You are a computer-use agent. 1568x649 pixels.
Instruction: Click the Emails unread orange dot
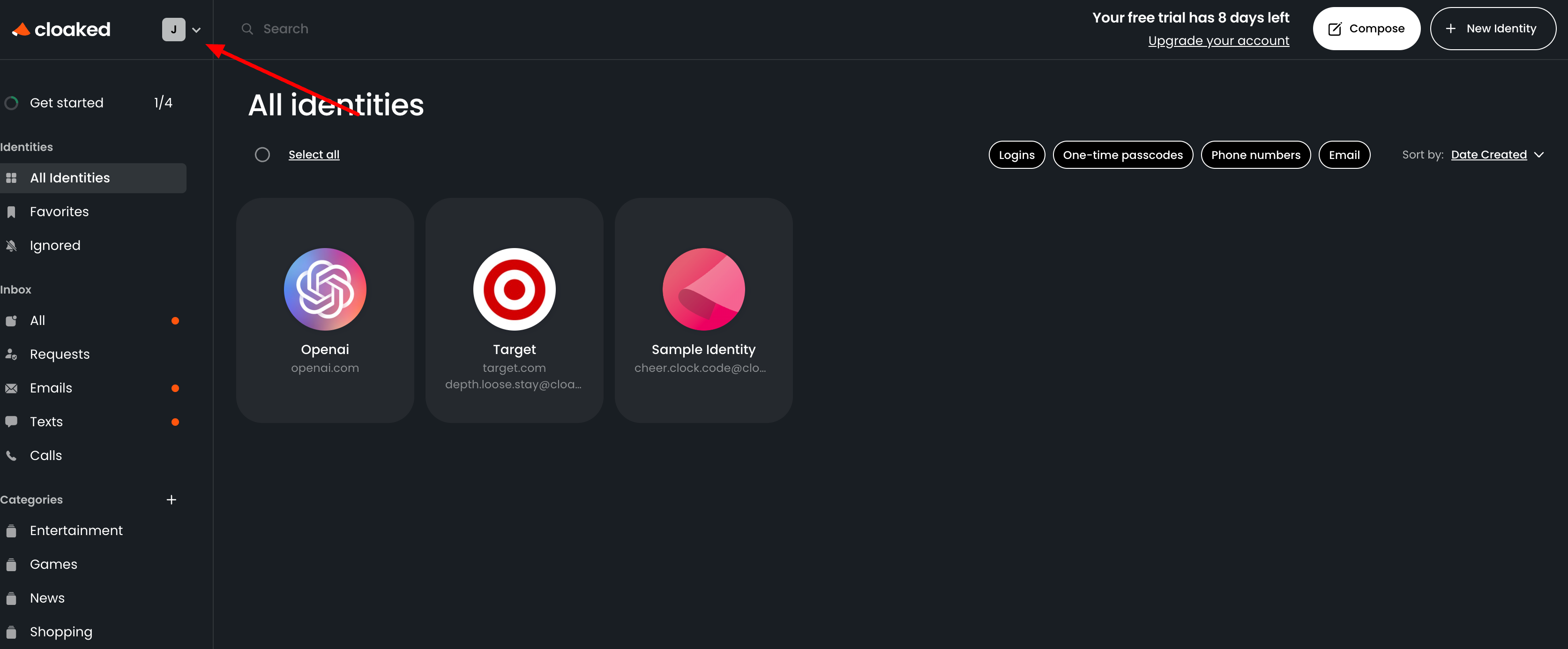coord(175,388)
